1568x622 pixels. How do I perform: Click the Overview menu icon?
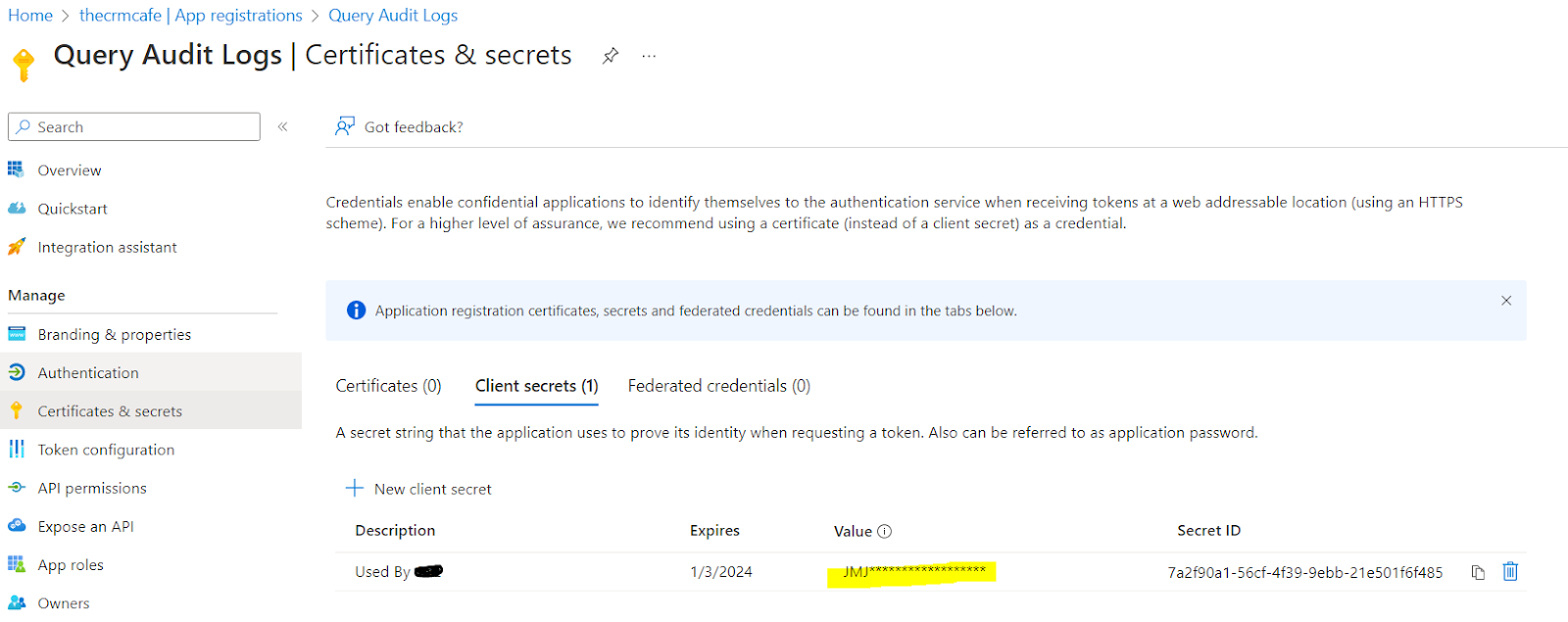(16, 169)
